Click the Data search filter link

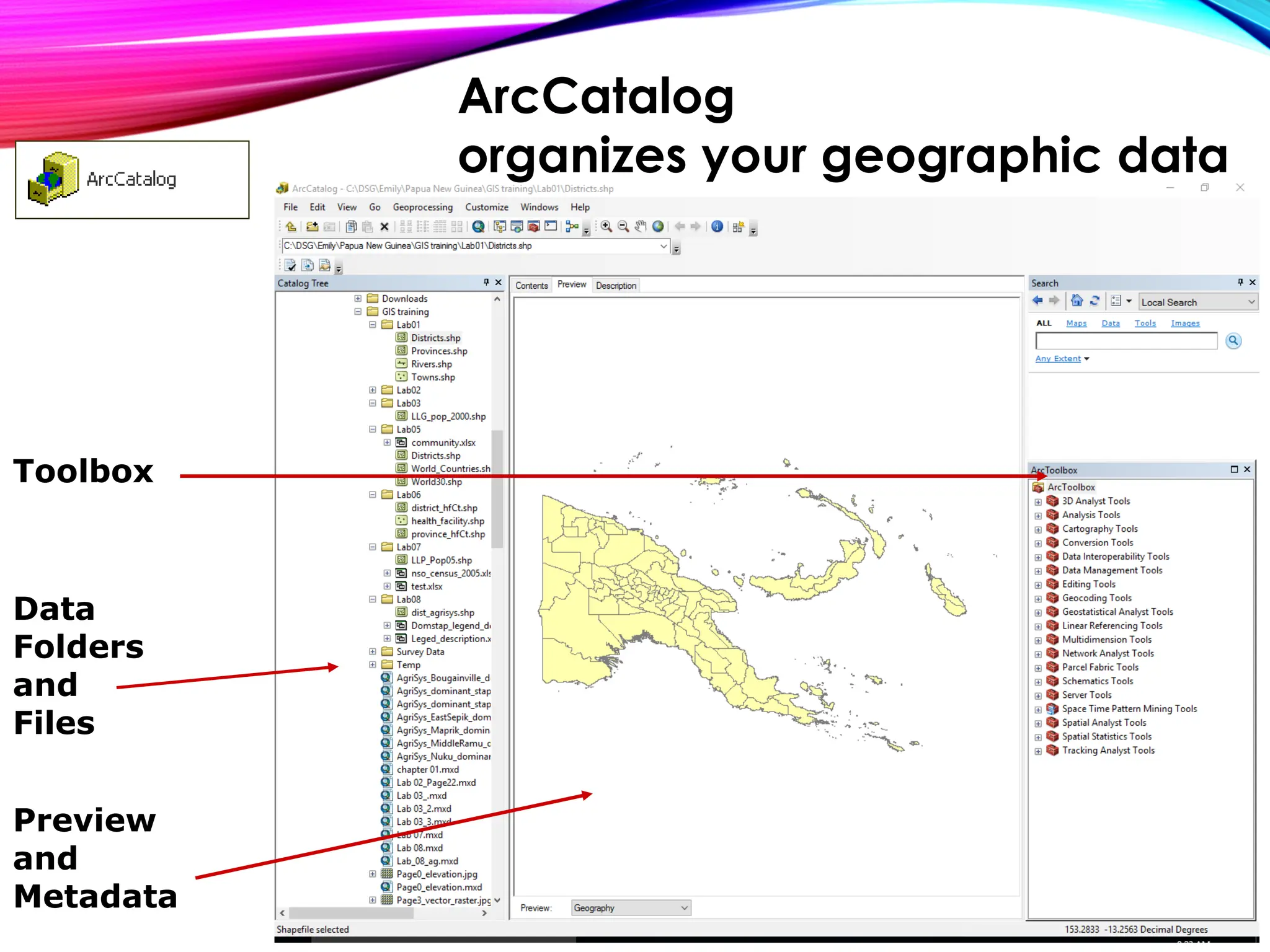click(x=1111, y=324)
